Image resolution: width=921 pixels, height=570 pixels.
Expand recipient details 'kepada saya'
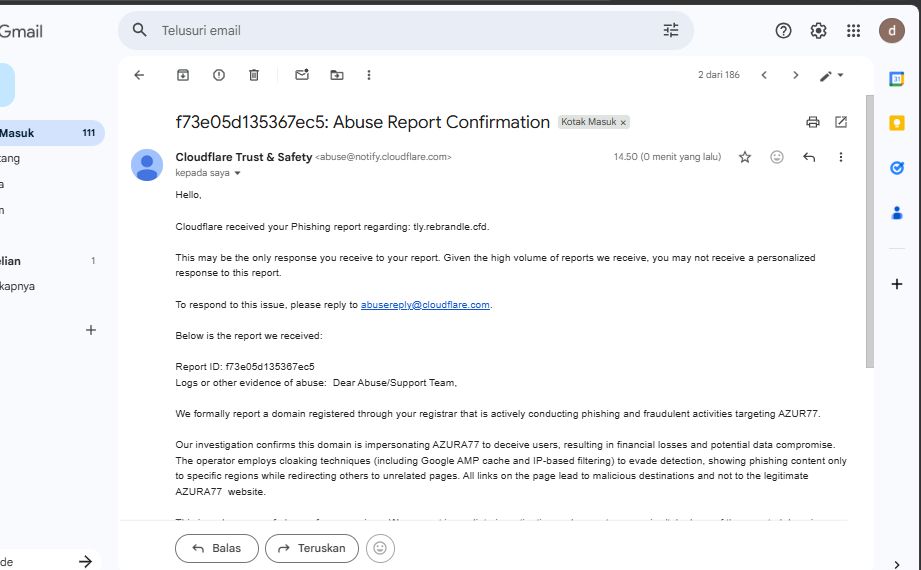(237, 173)
